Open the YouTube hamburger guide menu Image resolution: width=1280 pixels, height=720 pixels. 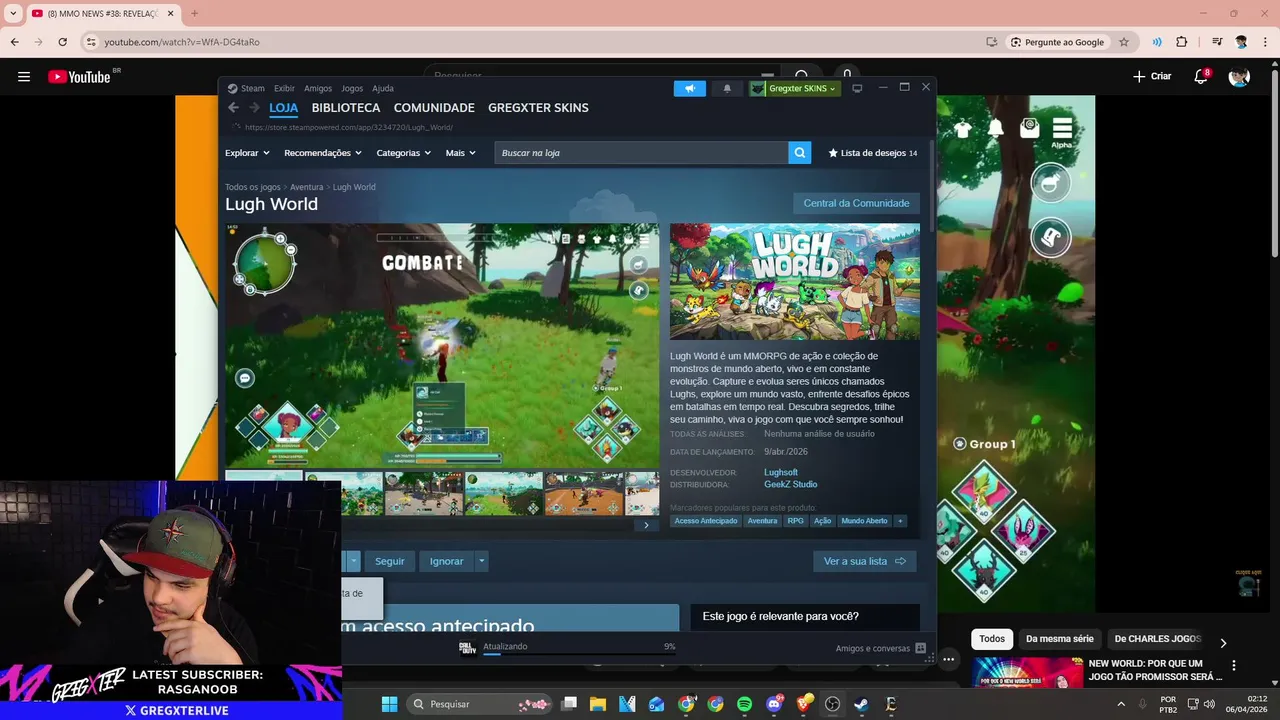tap(24, 77)
